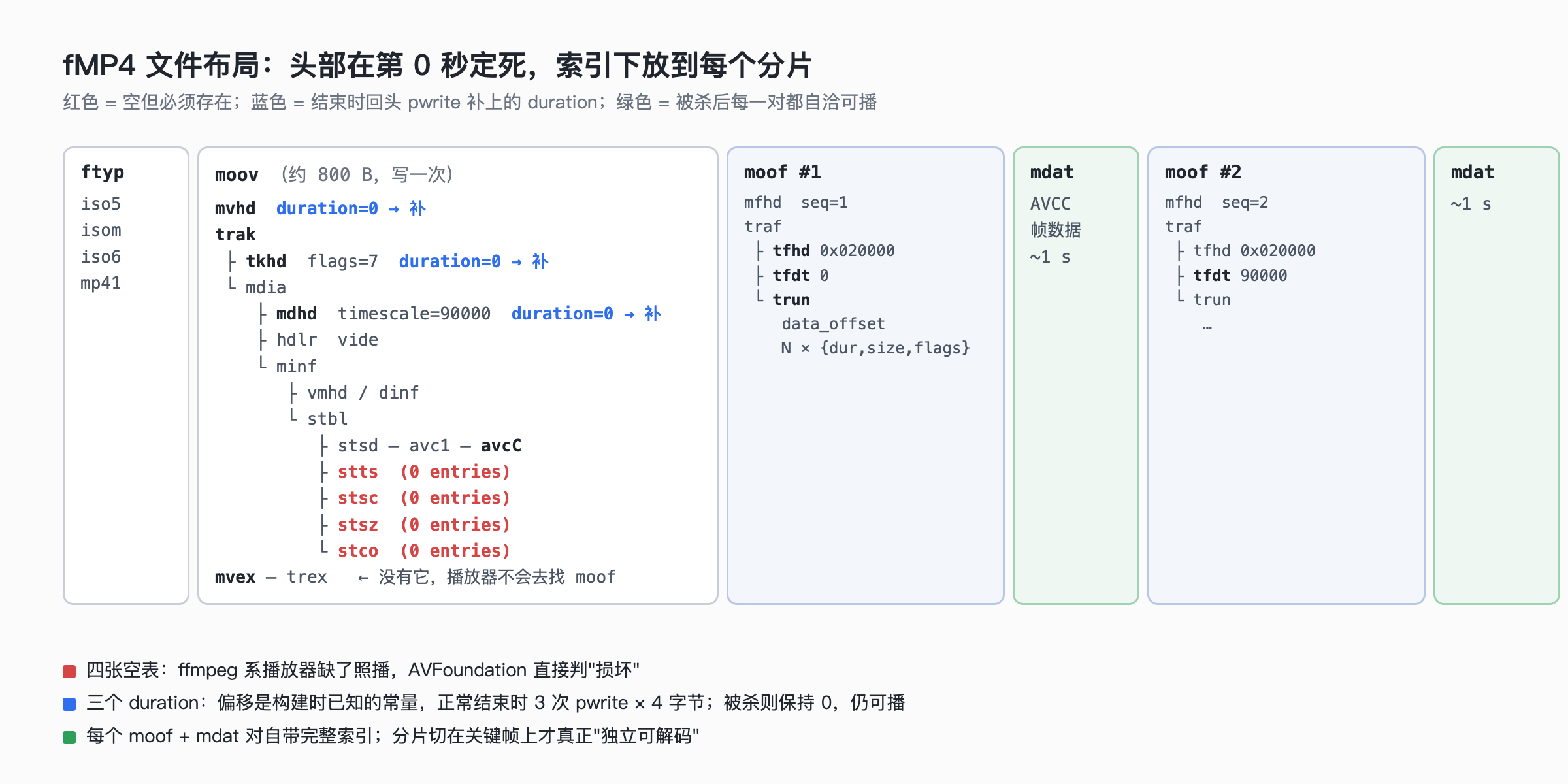1568x784 pixels.
Task: Click the first mdat AVCC box
Action: 1075,376
